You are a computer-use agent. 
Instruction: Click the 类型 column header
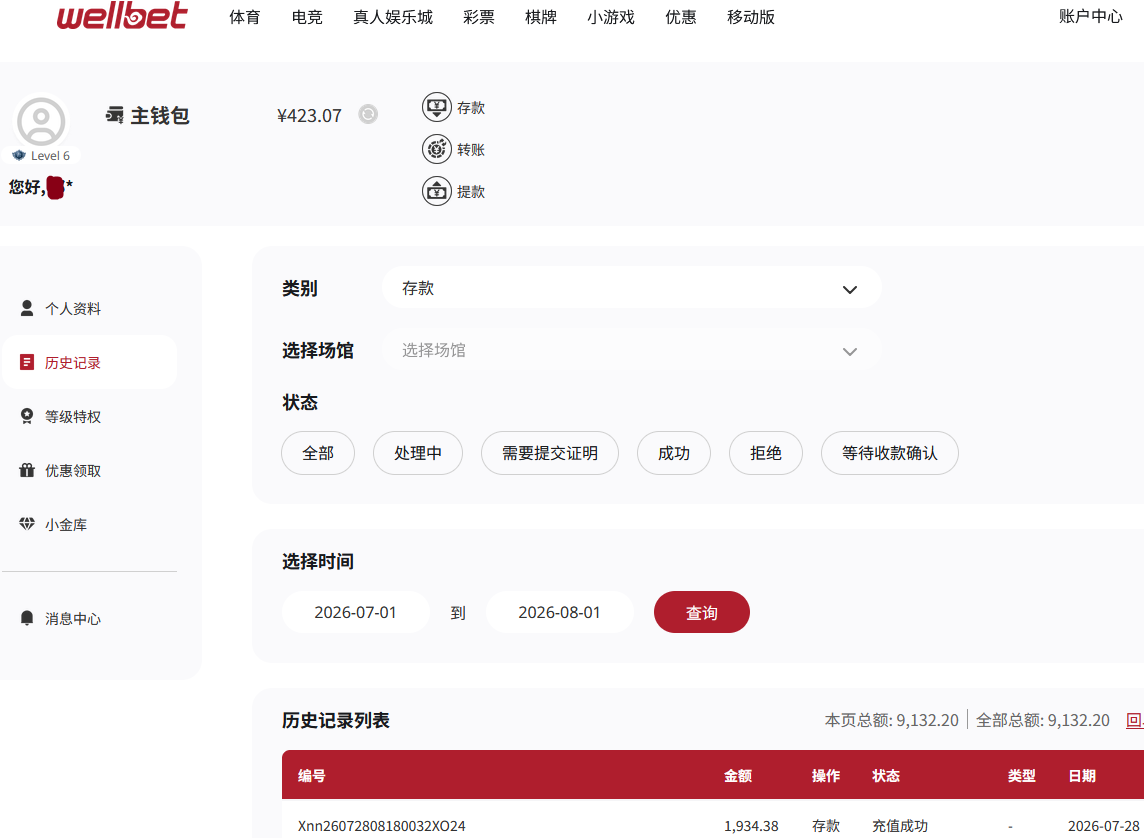pyautogui.click(x=1021, y=775)
